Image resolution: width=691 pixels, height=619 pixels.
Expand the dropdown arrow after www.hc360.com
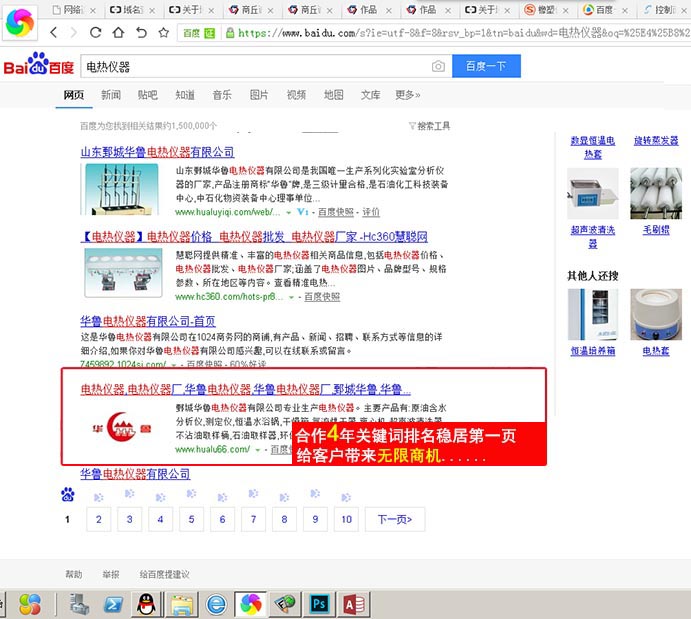pos(291,297)
